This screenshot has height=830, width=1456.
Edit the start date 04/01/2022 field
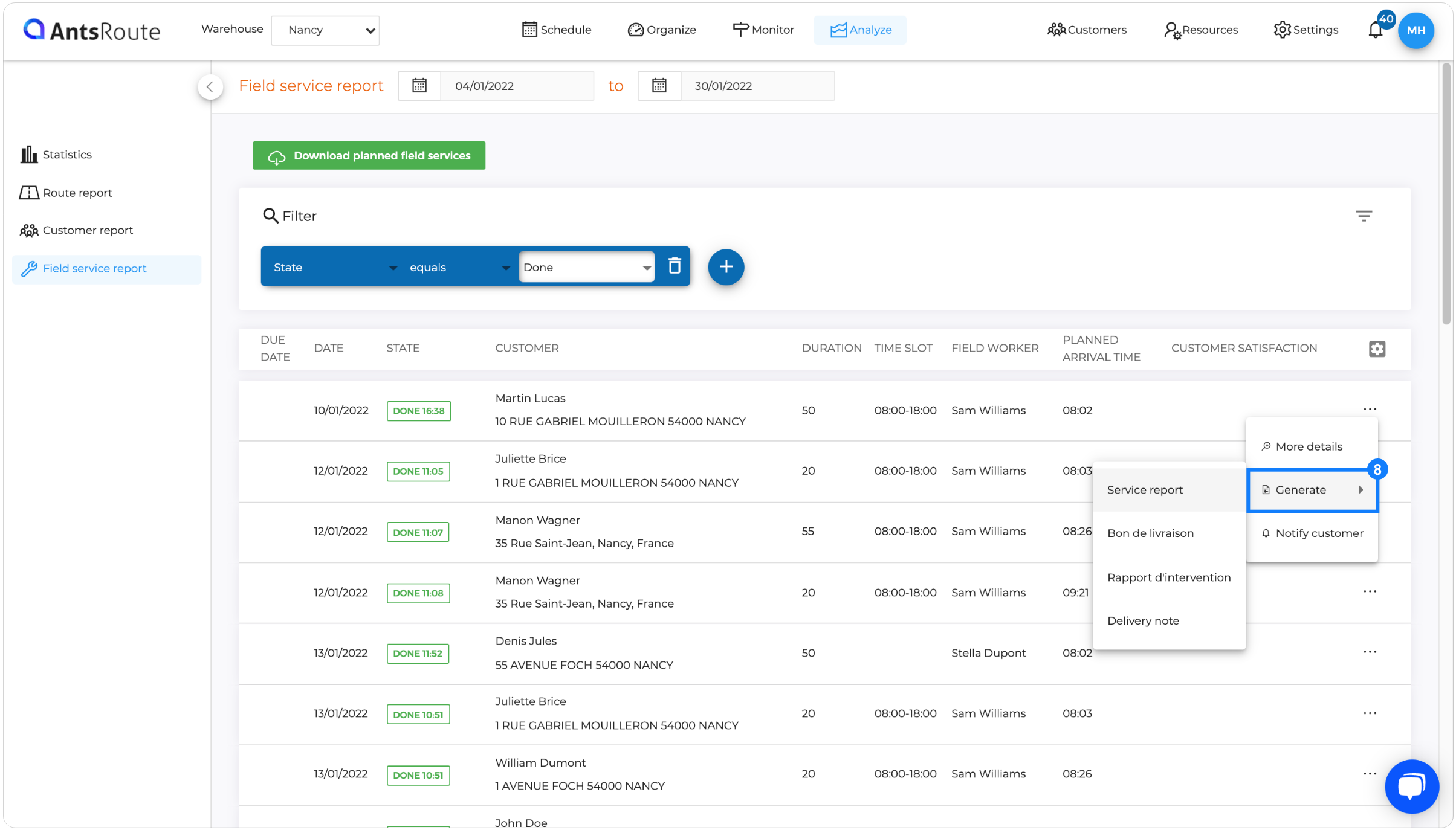517,86
